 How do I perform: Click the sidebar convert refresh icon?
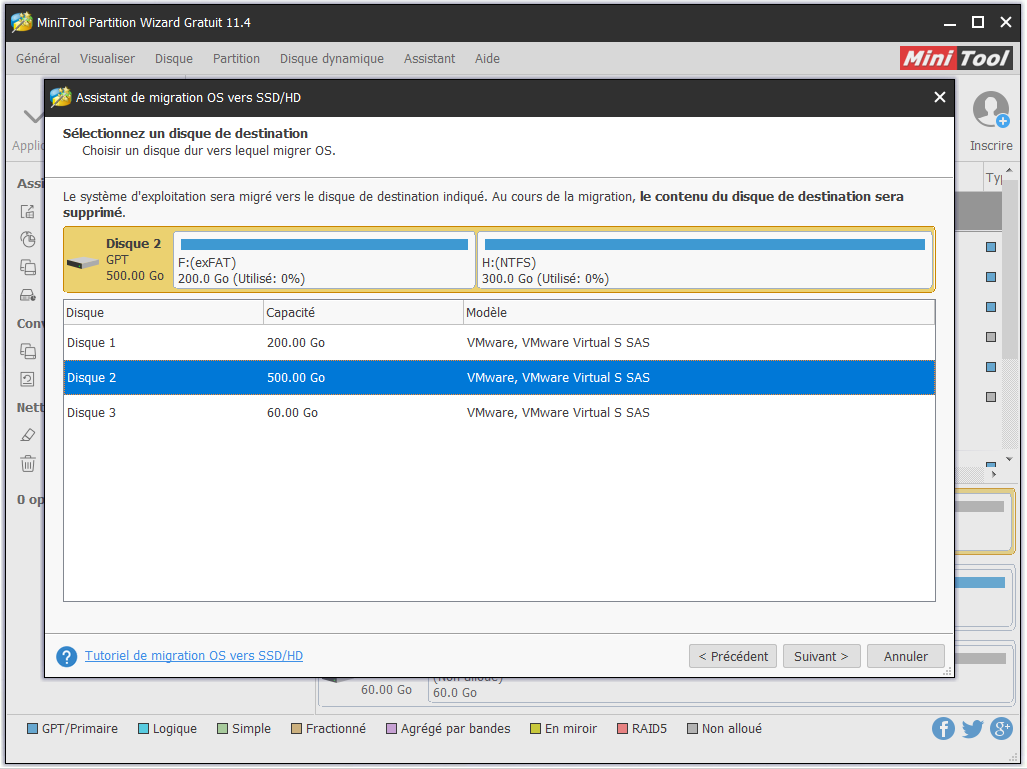(28, 379)
